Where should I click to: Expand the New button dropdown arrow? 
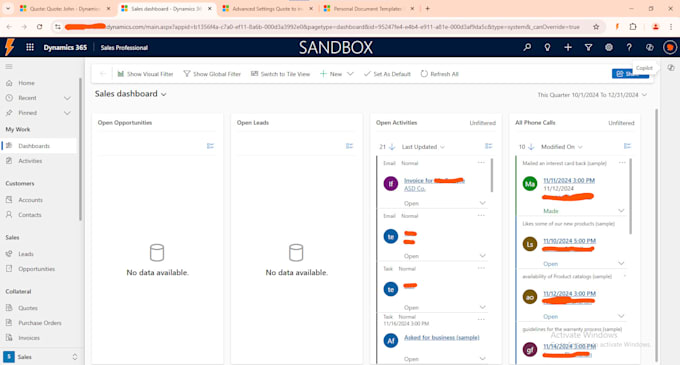pos(350,74)
